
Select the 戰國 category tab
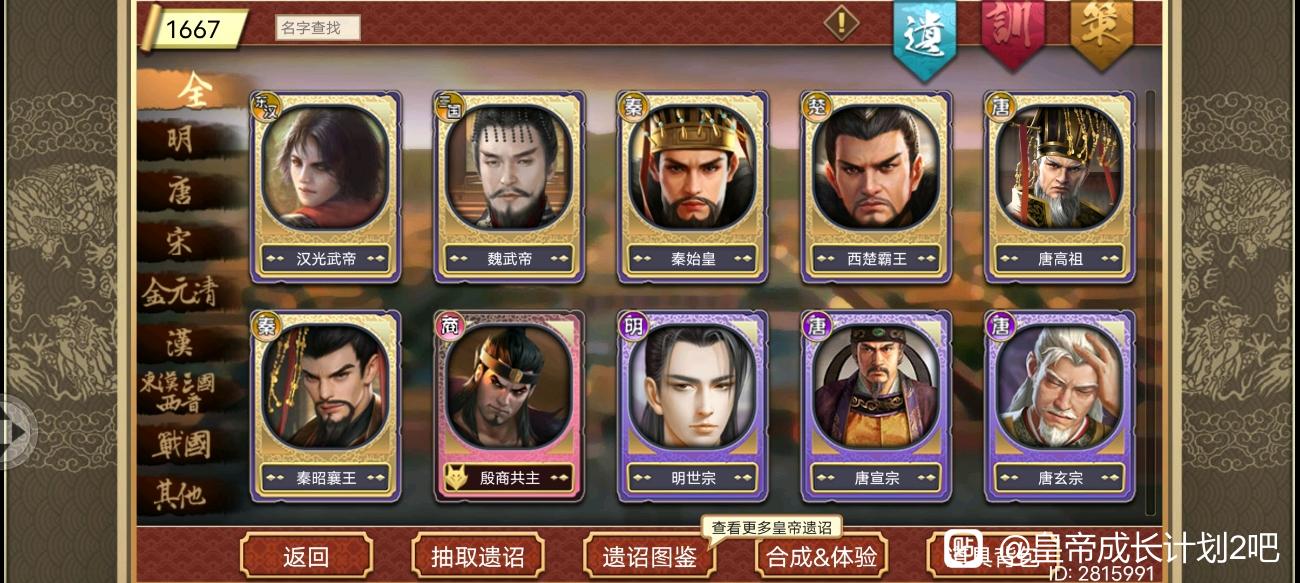[180, 444]
